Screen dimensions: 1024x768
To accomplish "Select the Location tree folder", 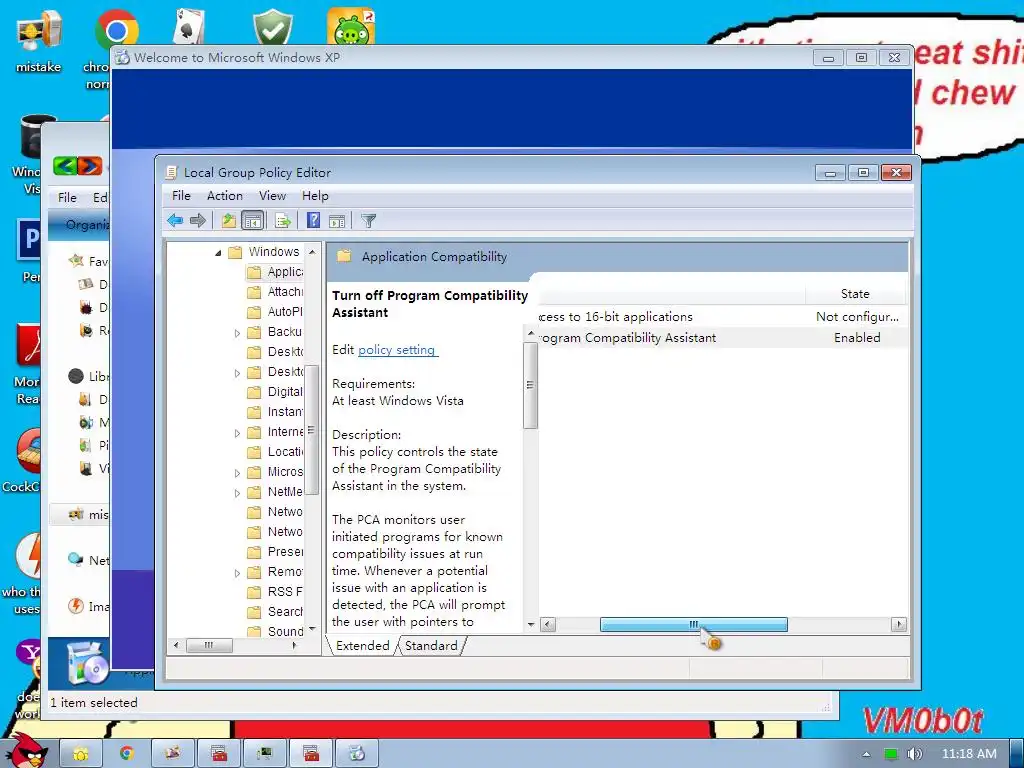I will pyautogui.click(x=275, y=452).
